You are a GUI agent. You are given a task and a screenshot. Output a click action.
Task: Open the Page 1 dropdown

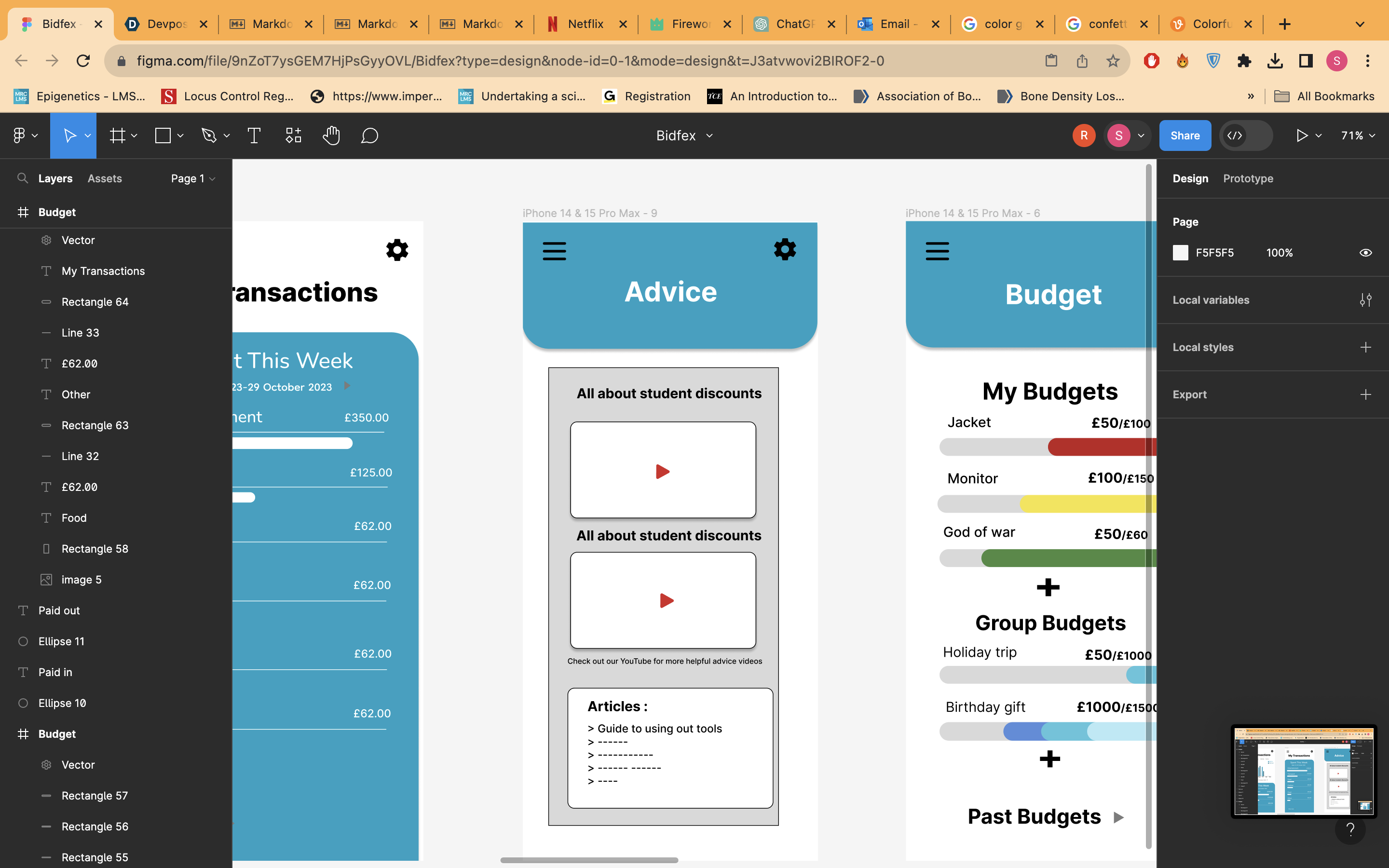193,178
